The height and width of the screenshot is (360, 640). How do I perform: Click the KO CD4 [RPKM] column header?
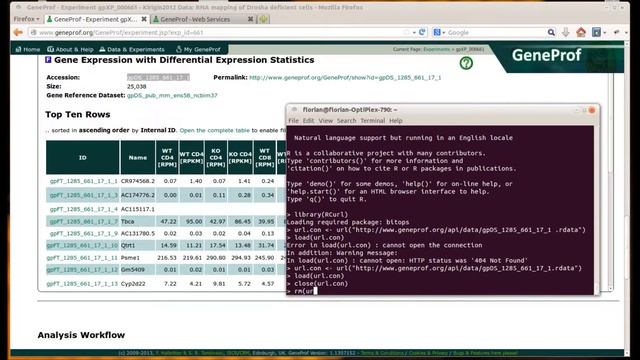pos(240,158)
